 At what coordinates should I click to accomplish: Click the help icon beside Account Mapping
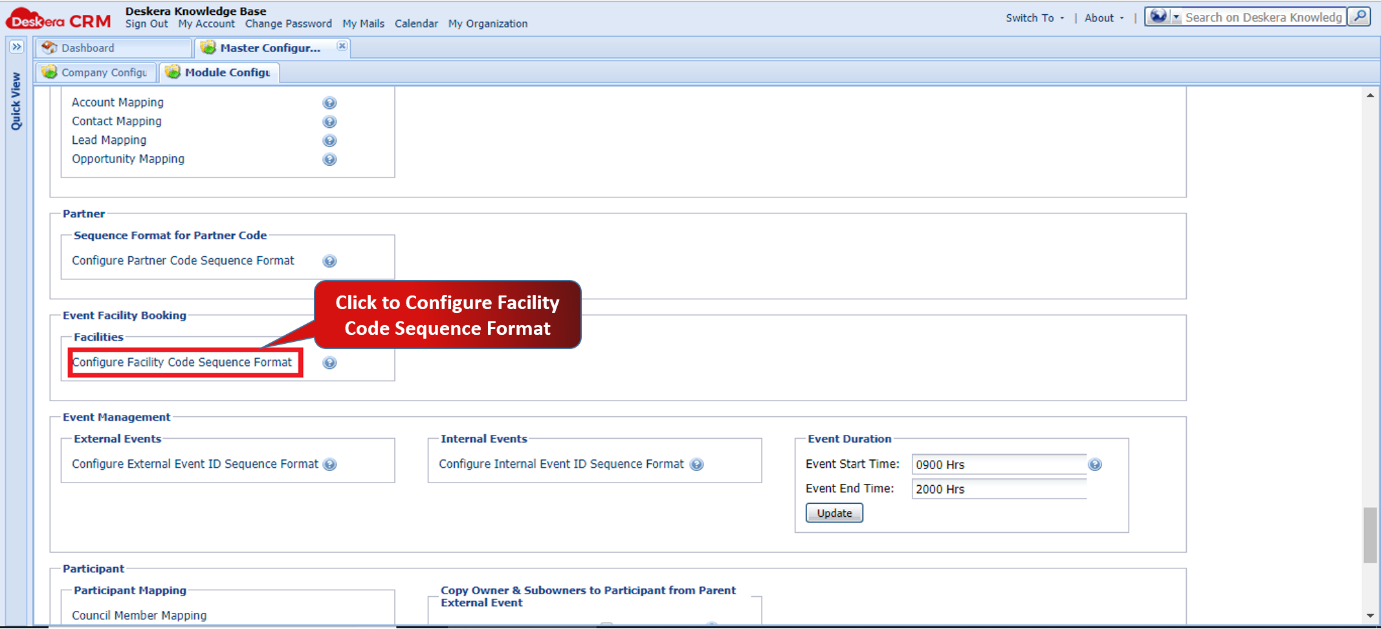(x=330, y=102)
